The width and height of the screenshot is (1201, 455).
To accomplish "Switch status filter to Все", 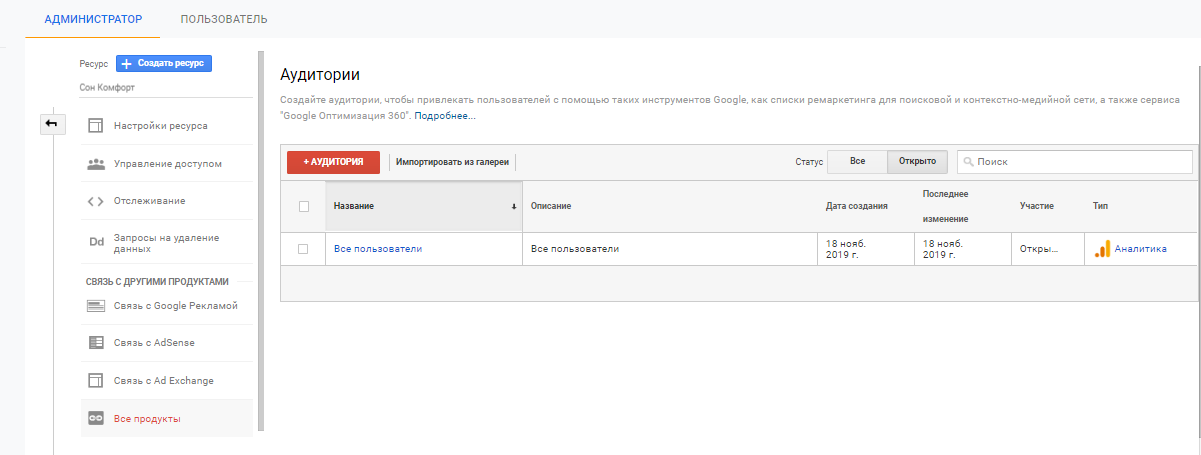I will click(857, 161).
